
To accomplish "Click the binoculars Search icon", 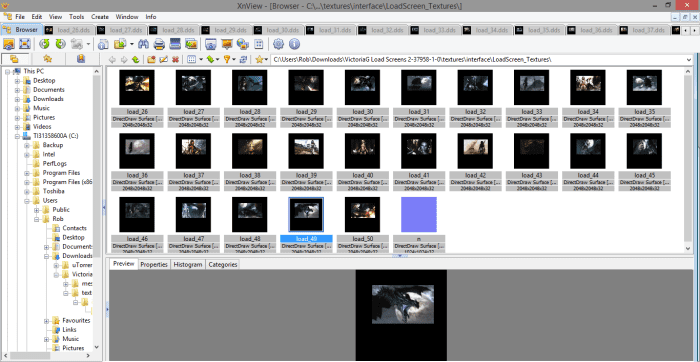I will click(143, 44).
